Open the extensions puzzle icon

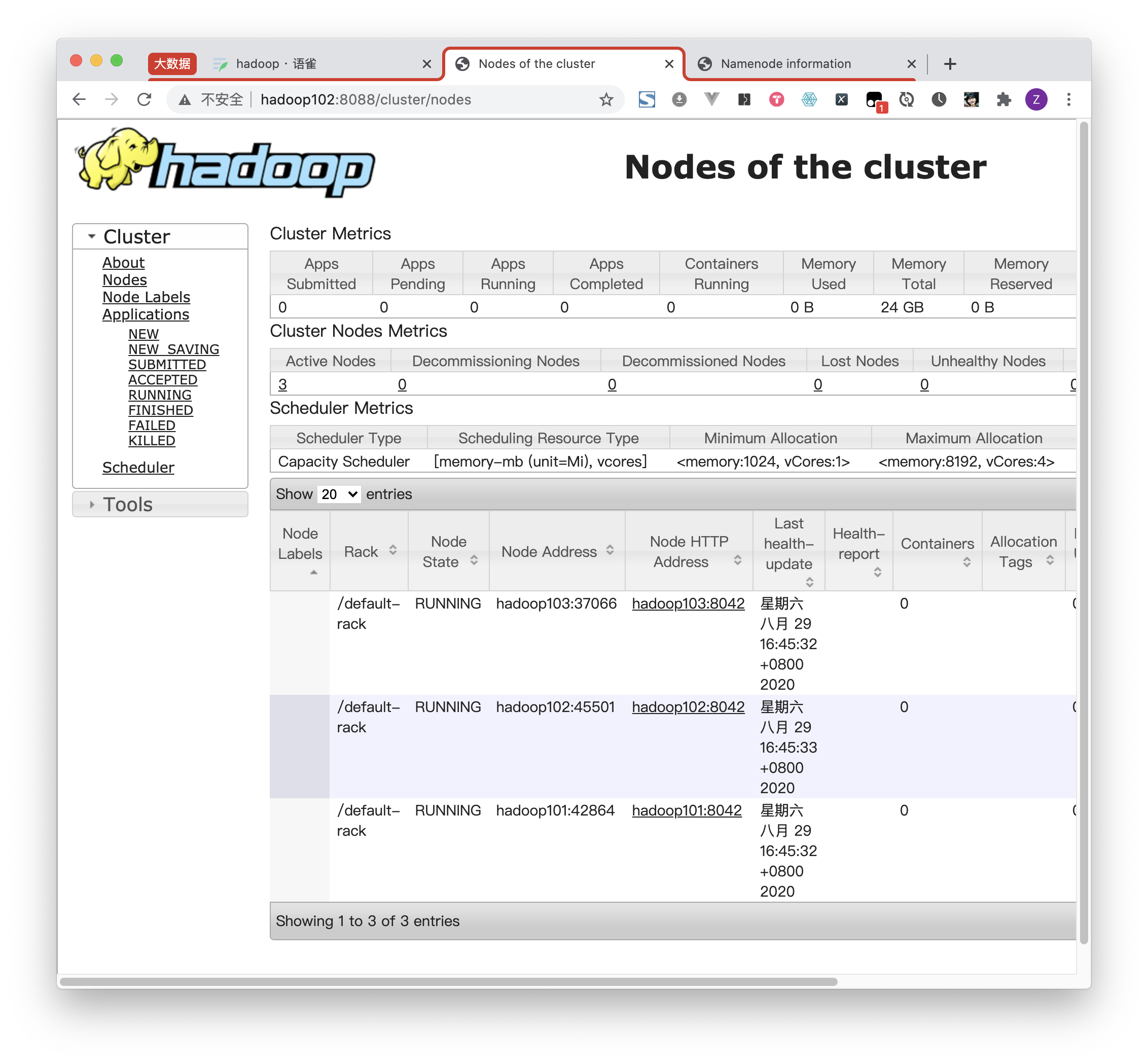coord(1003,99)
